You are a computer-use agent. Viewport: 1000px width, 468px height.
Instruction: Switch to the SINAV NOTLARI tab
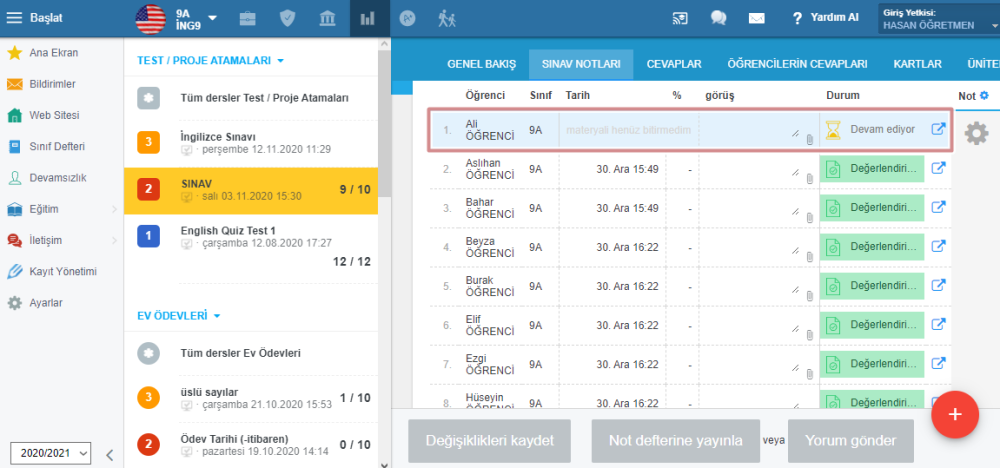pos(581,64)
